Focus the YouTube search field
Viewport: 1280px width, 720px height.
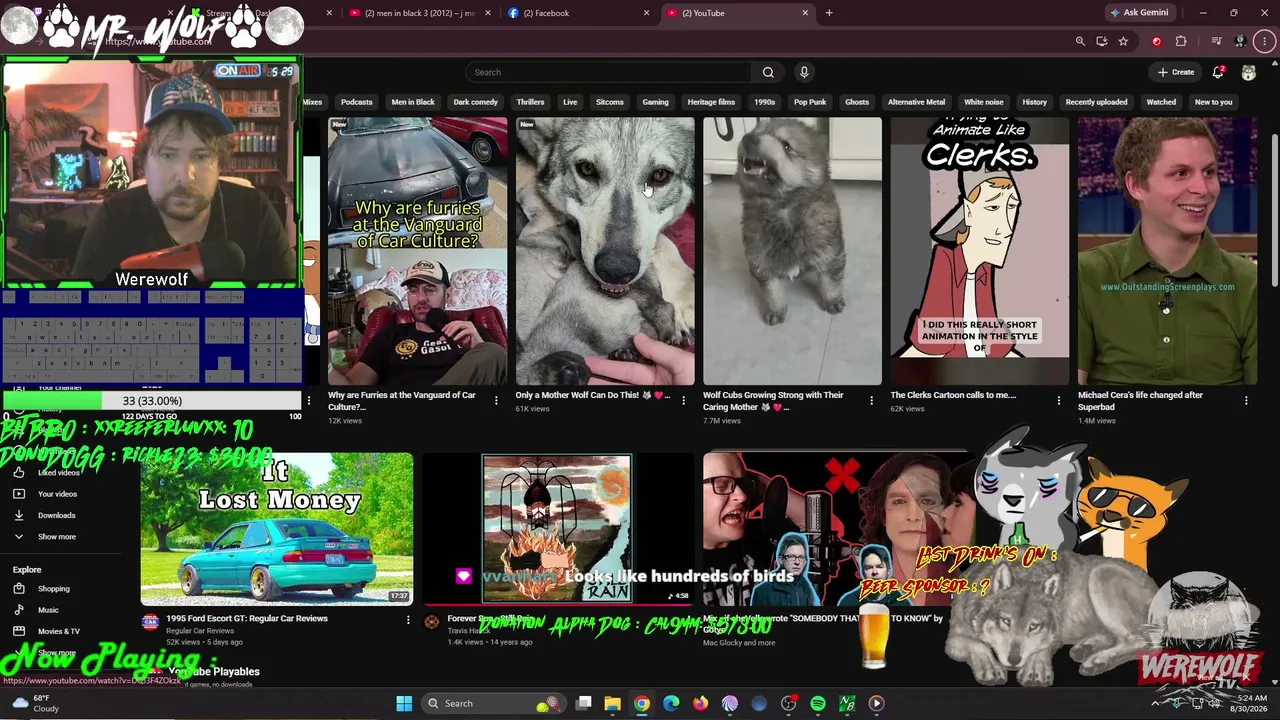pos(610,72)
